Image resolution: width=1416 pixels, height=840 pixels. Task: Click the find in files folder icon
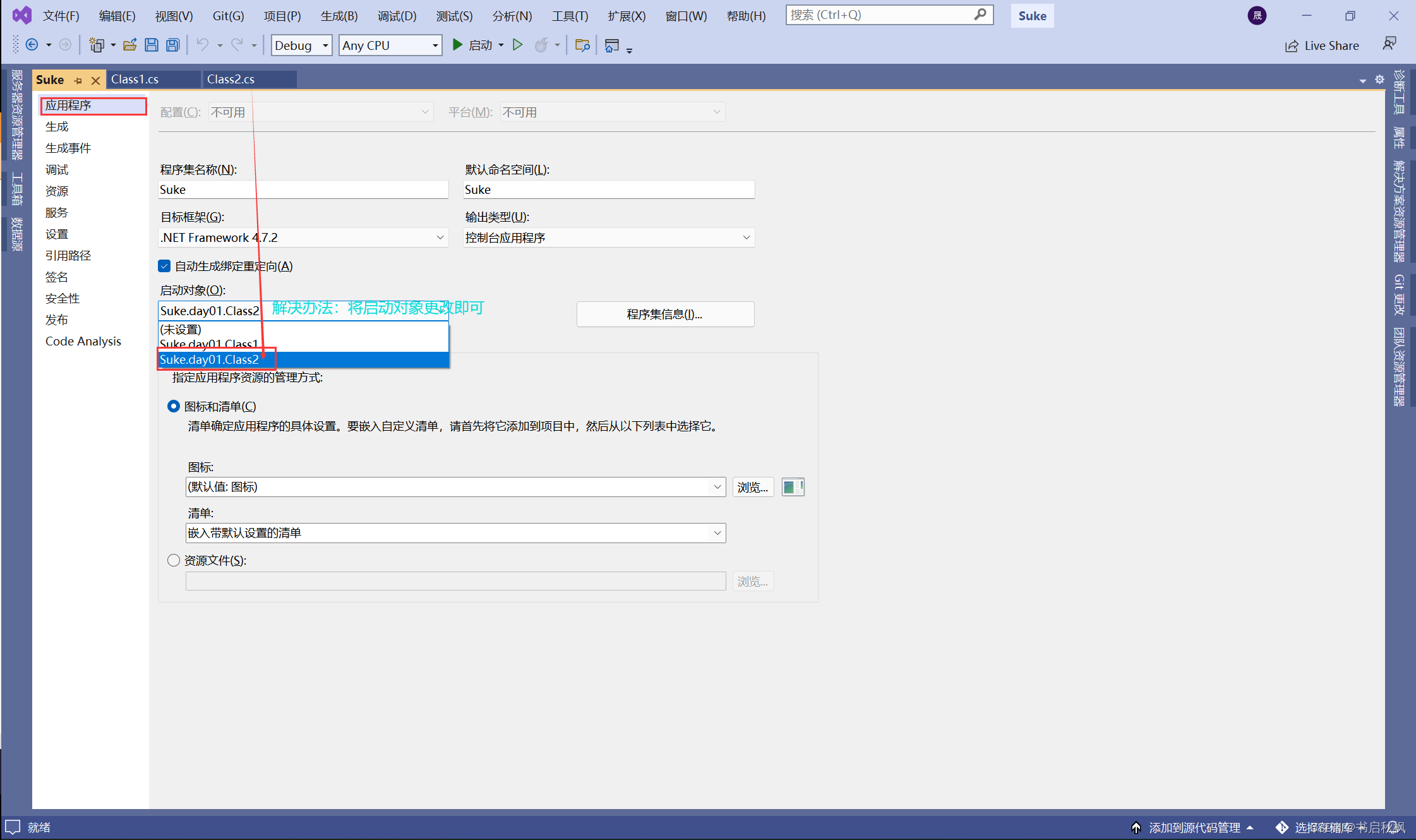coord(582,45)
